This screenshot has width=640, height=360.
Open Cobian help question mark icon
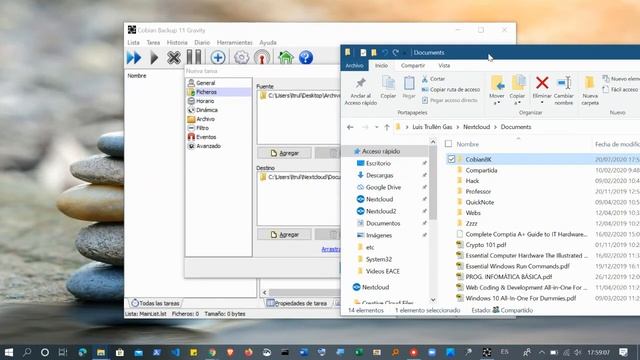(x=306, y=58)
